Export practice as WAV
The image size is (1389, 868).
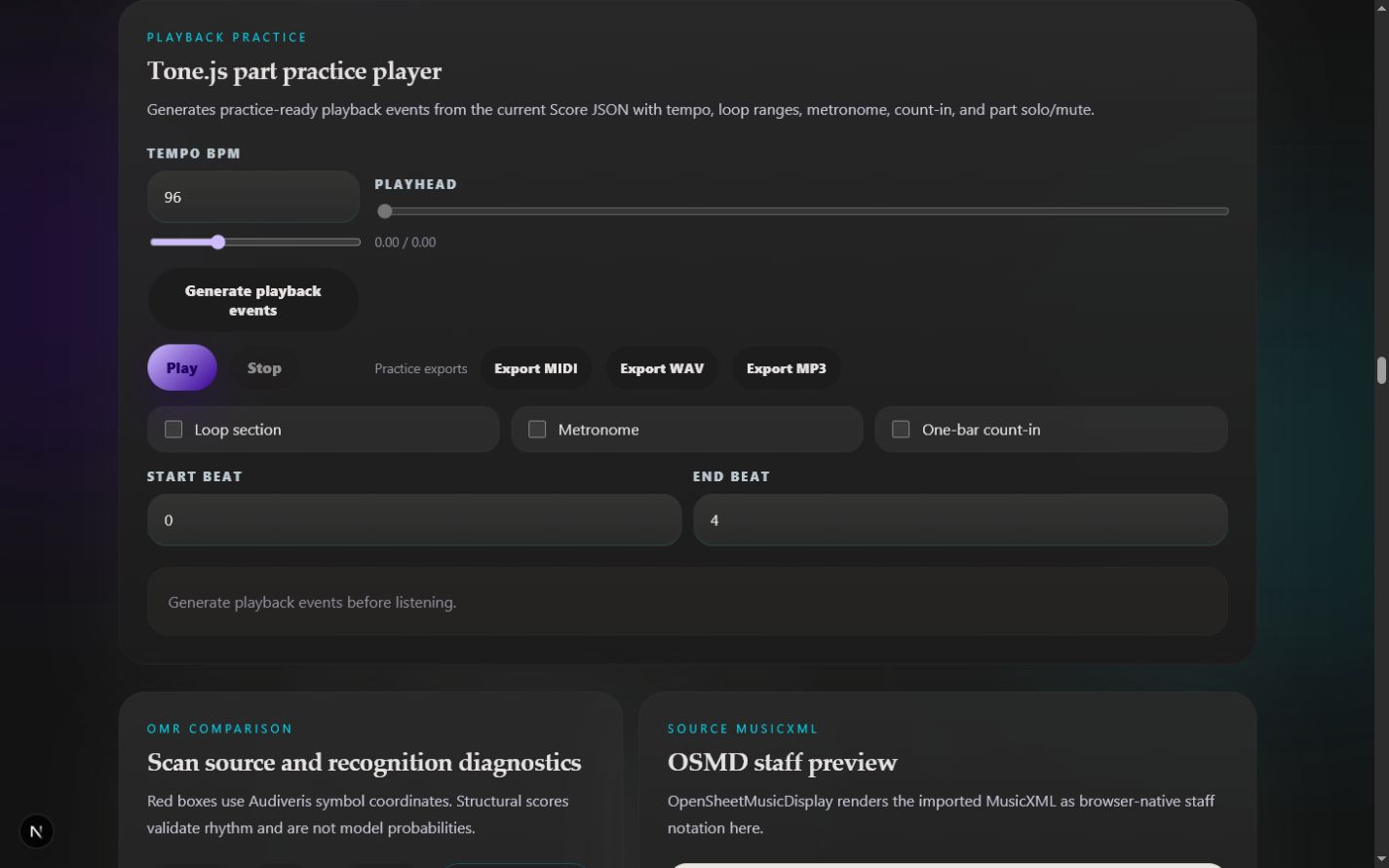(x=662, y=368)
